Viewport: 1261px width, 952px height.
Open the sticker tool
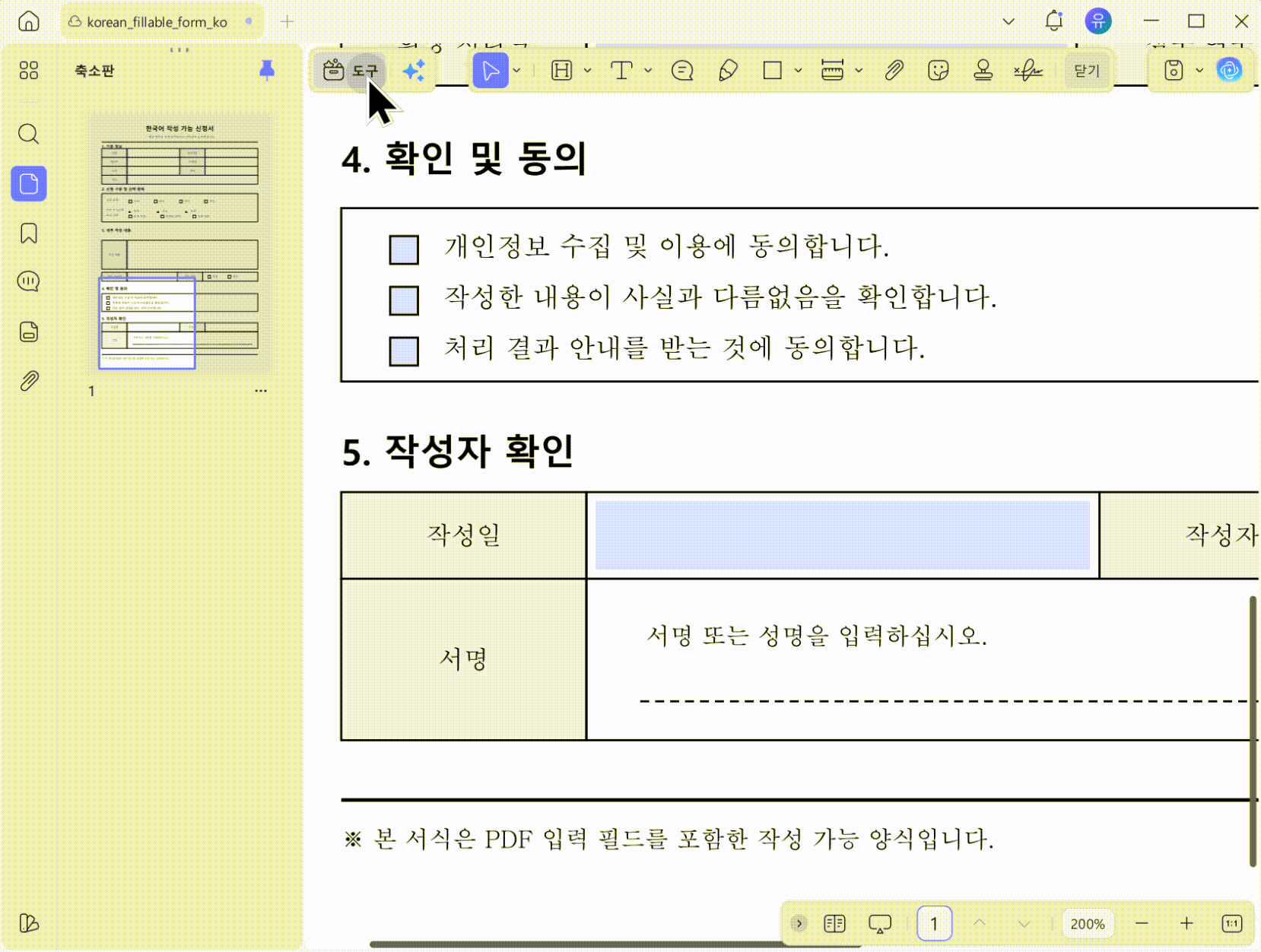pyautogui.click(x=939, y=71)
